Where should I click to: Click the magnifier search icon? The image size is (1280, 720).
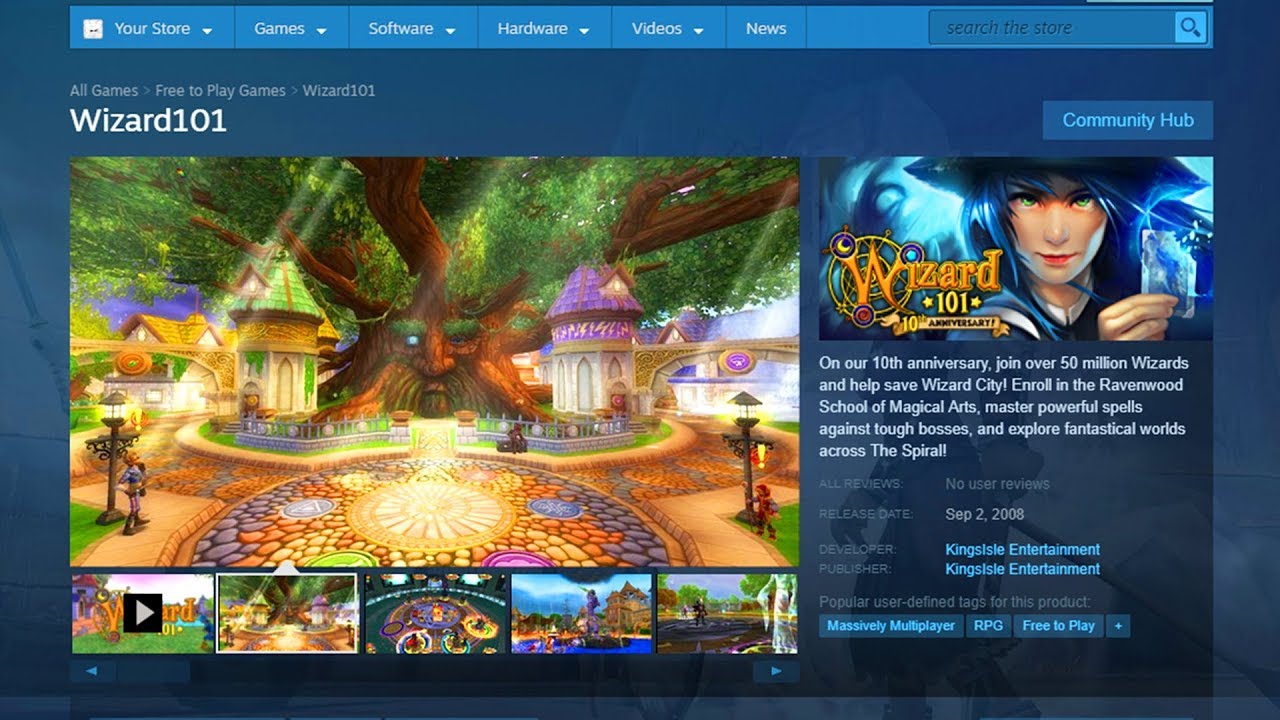click(x=1189, y=28)
